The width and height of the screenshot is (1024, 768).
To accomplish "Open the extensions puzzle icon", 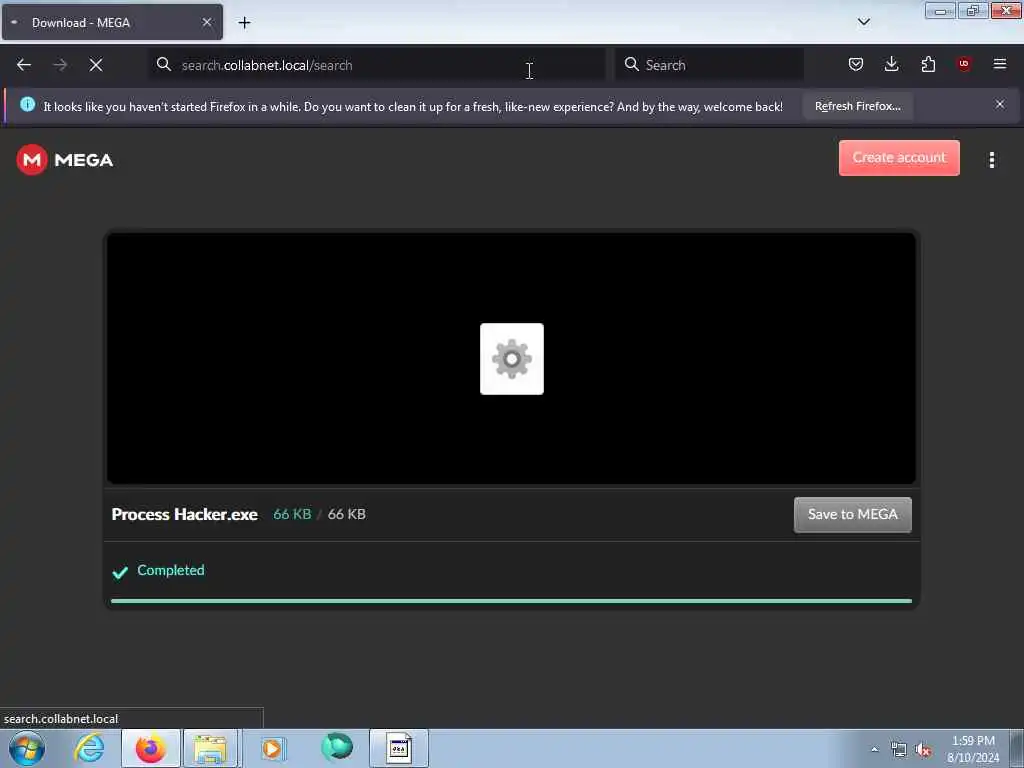I will 928,64.
